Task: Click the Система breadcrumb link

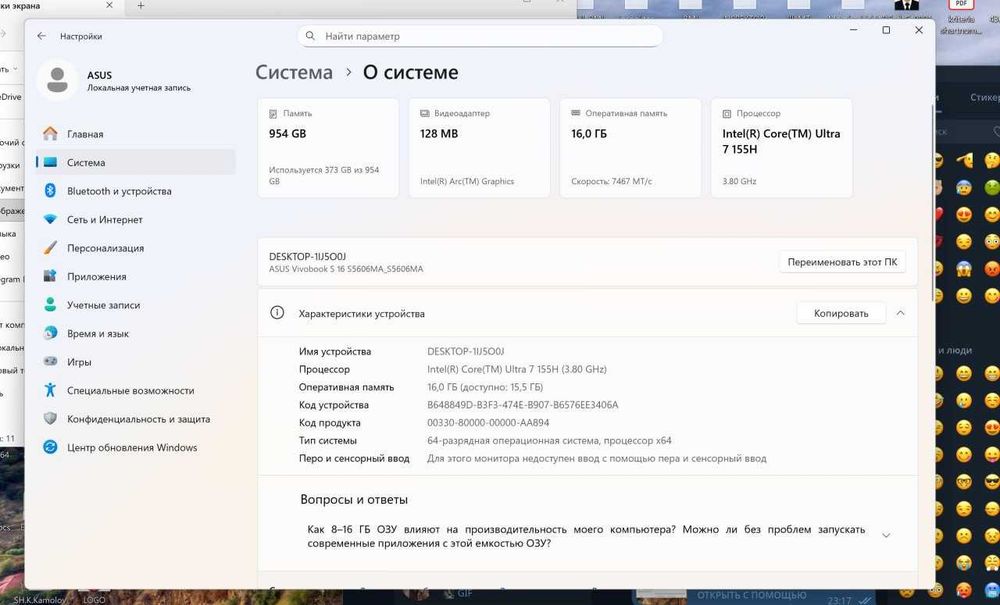Action: (294, 72)
